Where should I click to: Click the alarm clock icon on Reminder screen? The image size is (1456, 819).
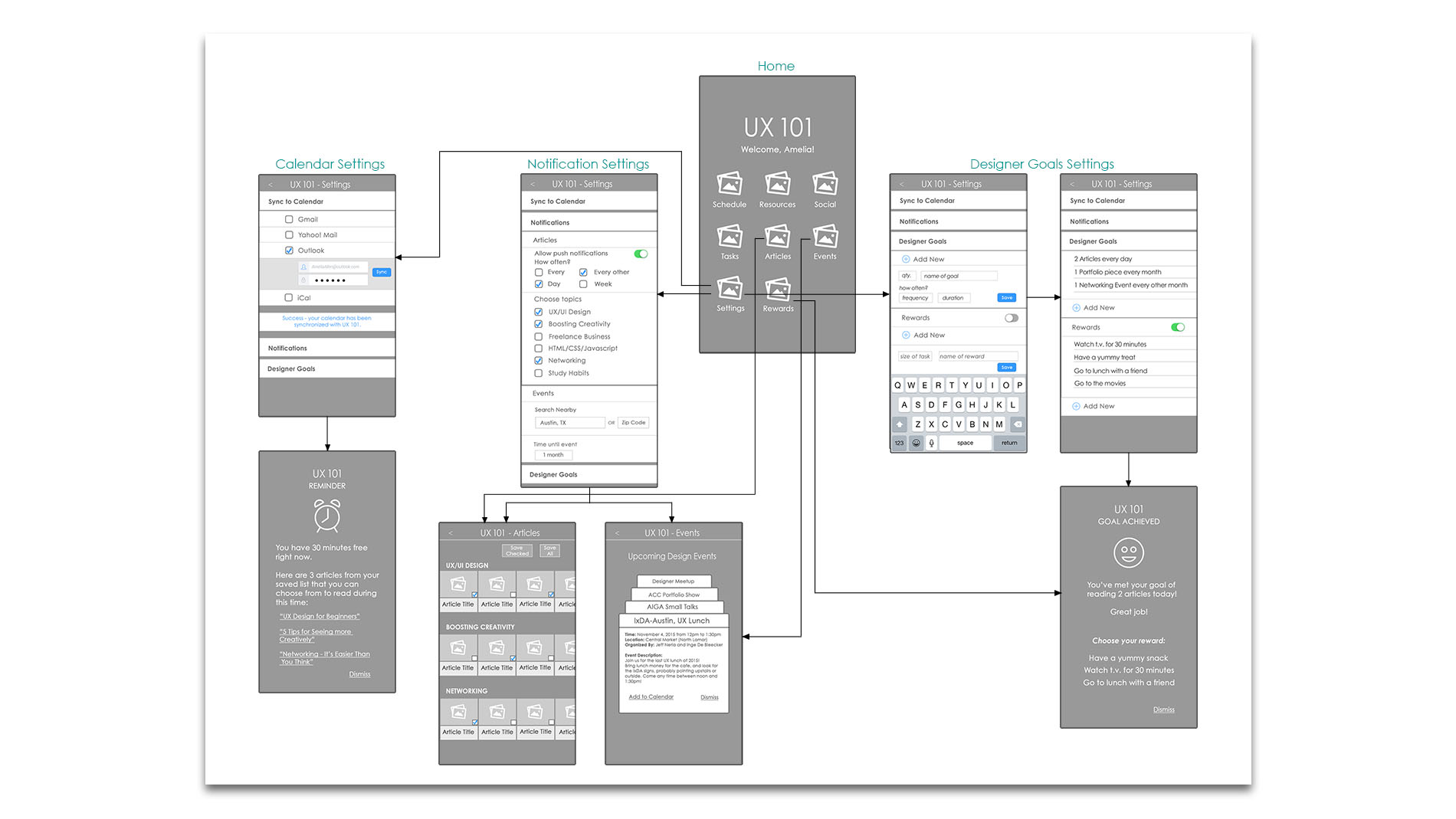[327, 516]
